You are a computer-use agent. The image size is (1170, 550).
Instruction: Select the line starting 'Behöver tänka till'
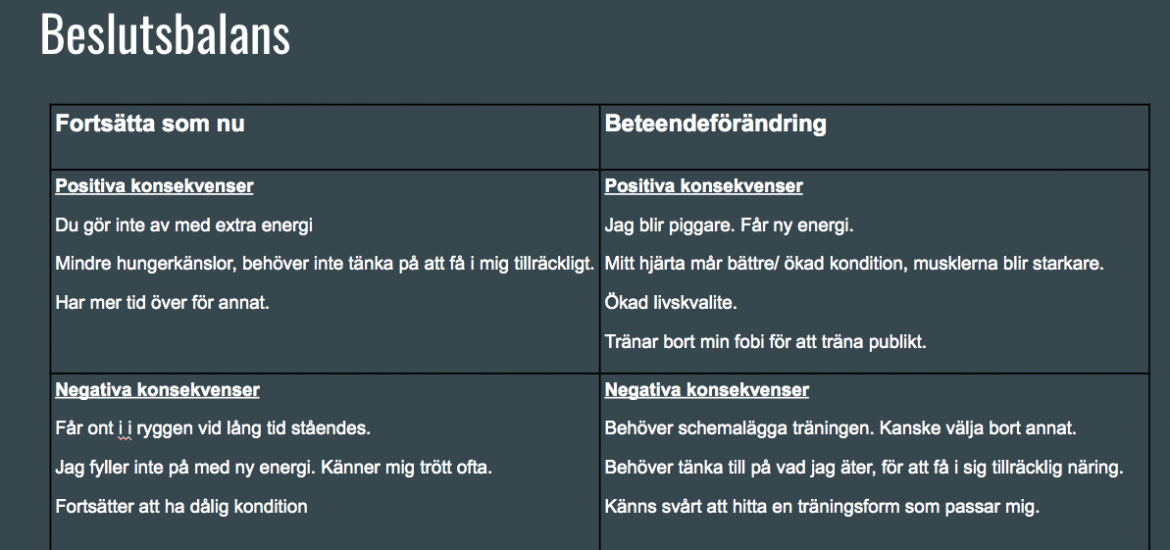(864, 468)
